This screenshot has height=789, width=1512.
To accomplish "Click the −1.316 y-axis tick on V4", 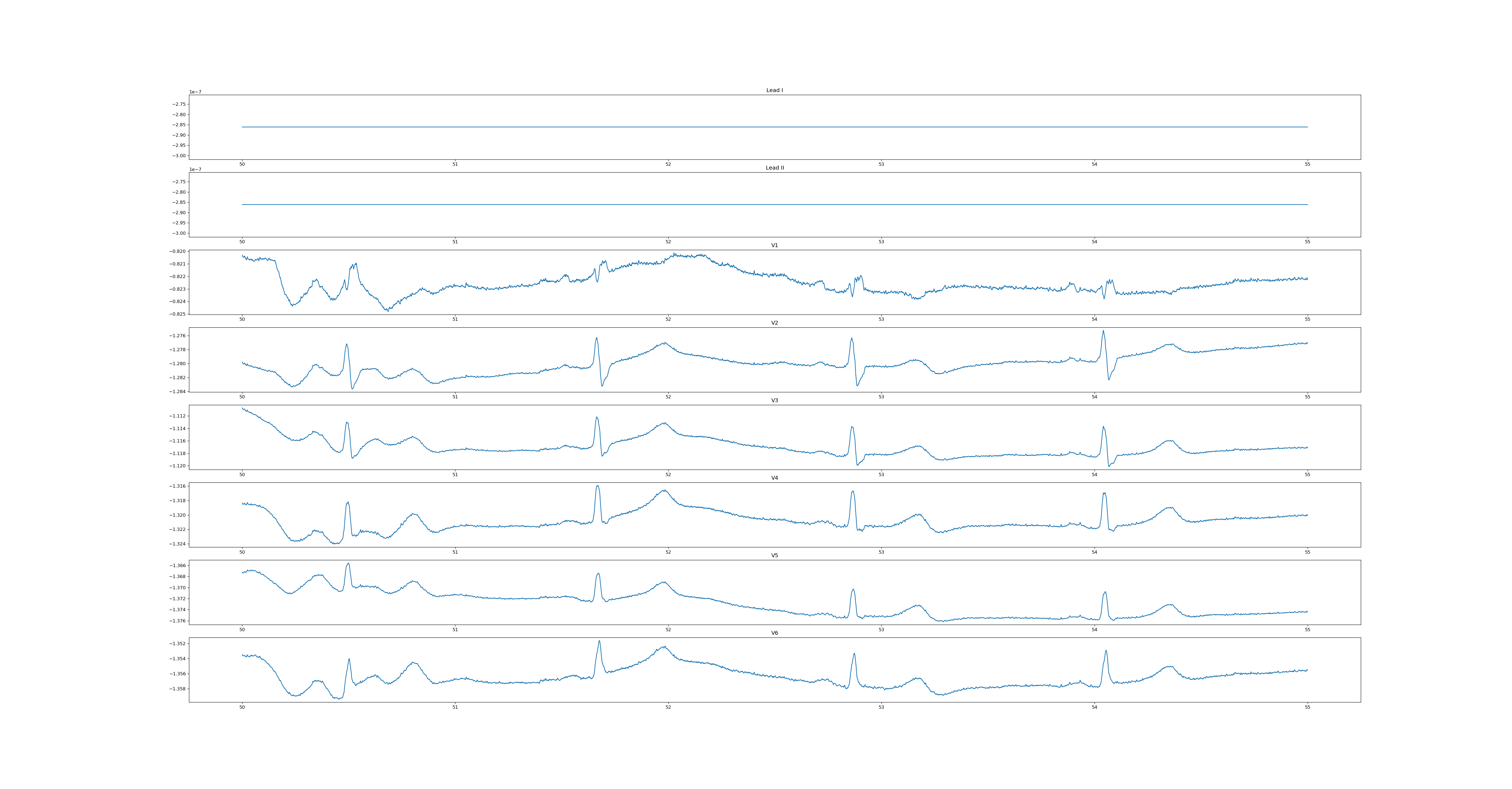I will (177, 486).
